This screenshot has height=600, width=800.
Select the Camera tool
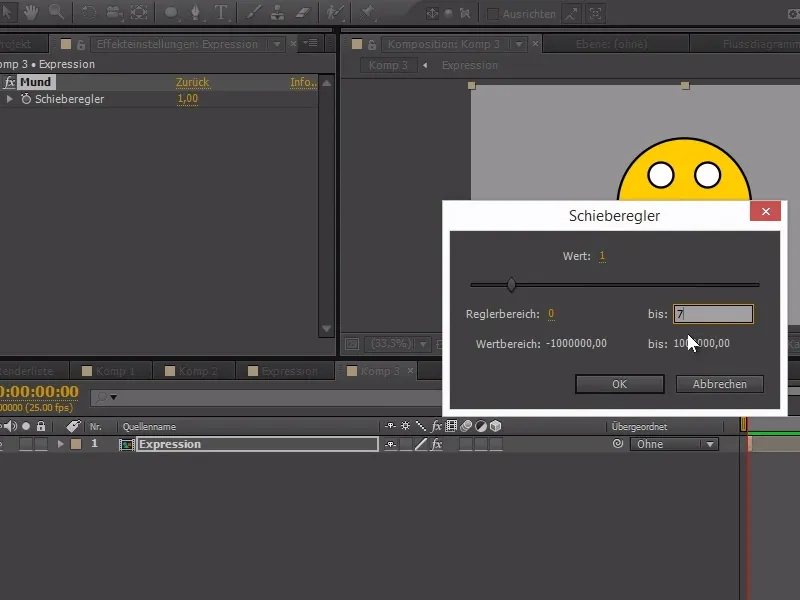click(112, 12)
